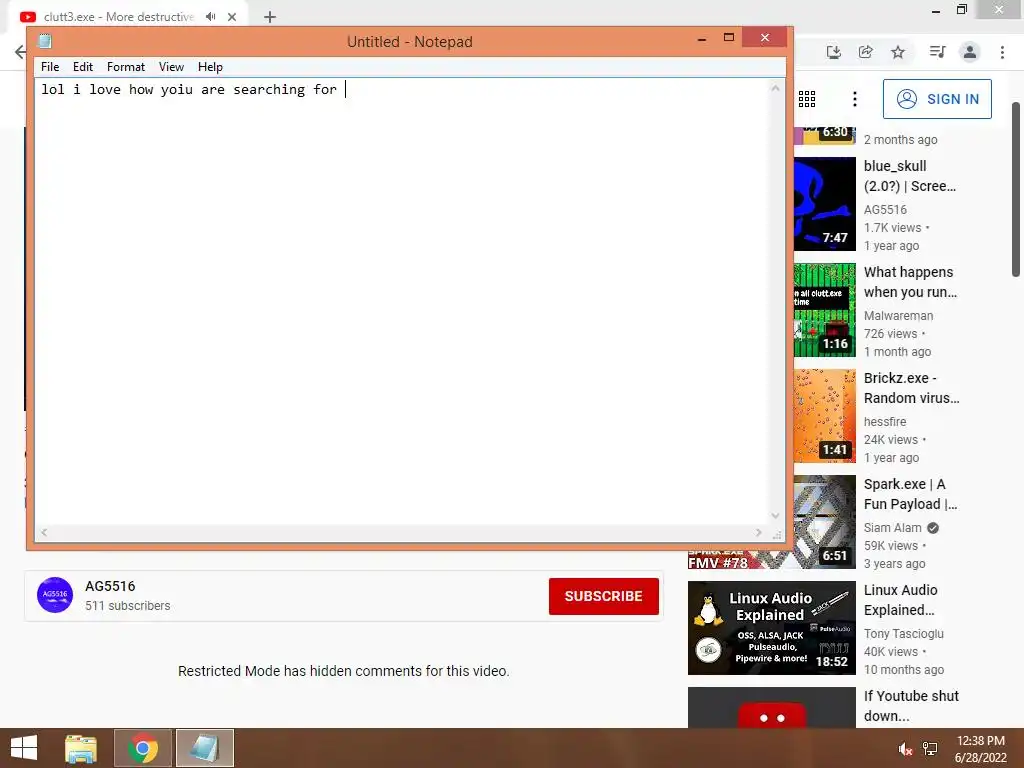Image resolution: width=1024 pixels, height=768 pixels.
Task: Bookmark this page with the star icon
Action: tap(898, 52)
